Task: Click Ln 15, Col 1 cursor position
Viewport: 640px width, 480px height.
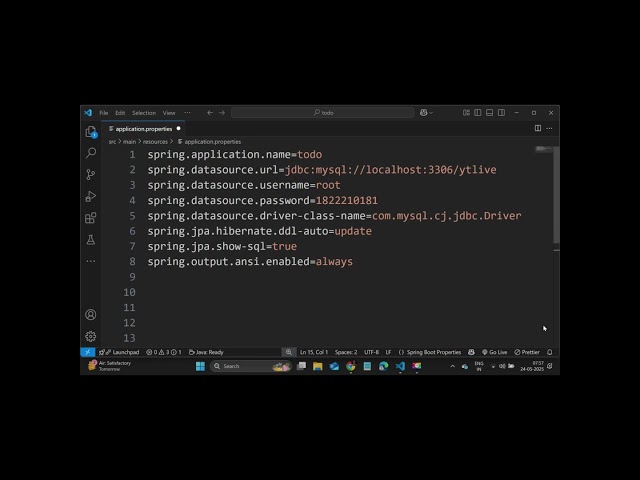Action: tap(314, 352)
